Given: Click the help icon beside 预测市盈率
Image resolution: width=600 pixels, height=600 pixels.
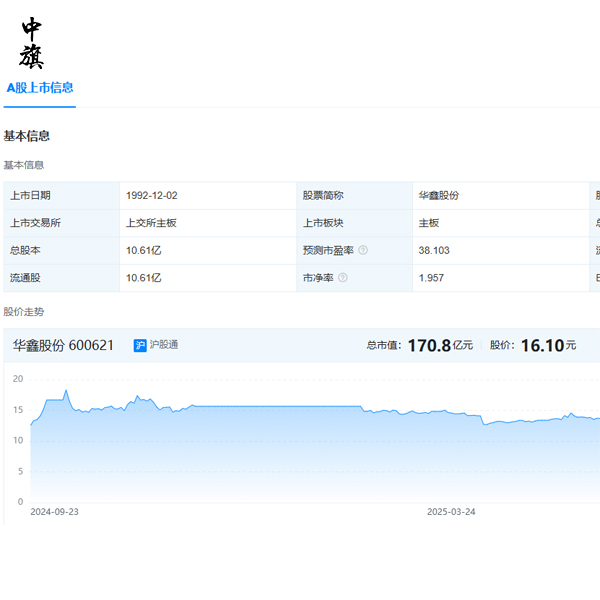Looking at the screenshot, I should pyautogui.click(x=363, y=250).
